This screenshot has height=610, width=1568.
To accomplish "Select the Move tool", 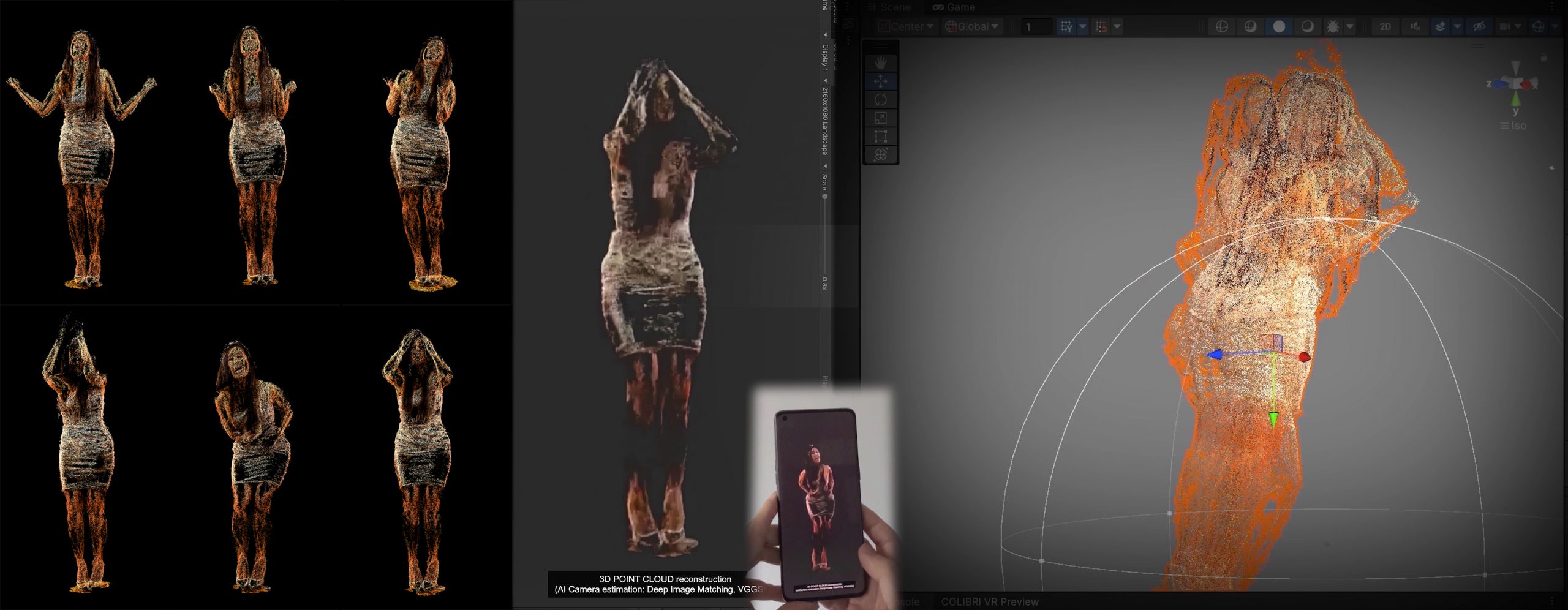I will click(880, 81).
